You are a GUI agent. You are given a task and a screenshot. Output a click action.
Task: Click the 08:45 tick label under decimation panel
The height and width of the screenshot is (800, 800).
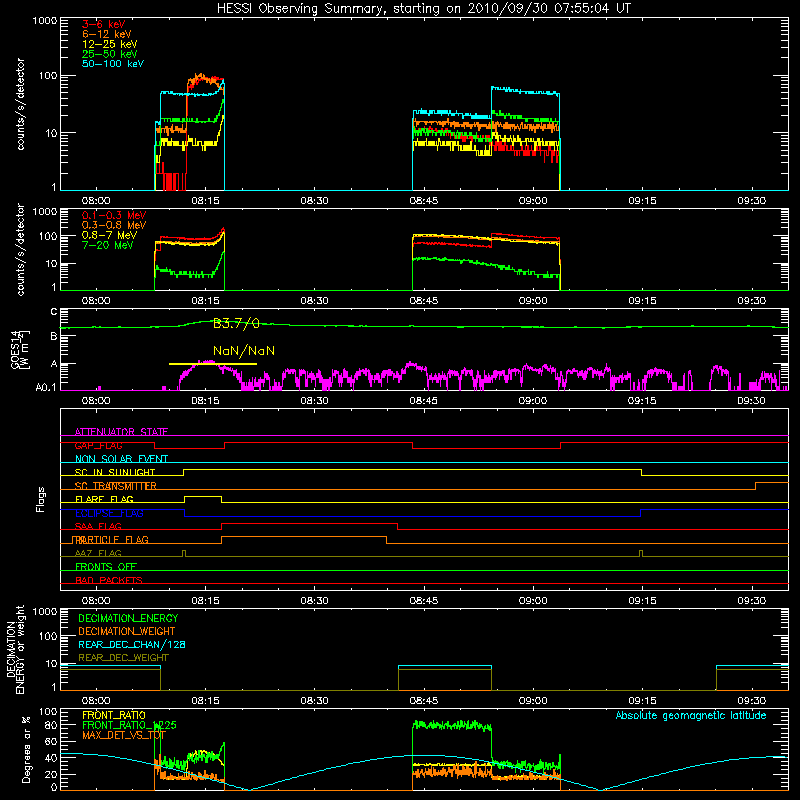pyautogui.click(x=424, y=701)
